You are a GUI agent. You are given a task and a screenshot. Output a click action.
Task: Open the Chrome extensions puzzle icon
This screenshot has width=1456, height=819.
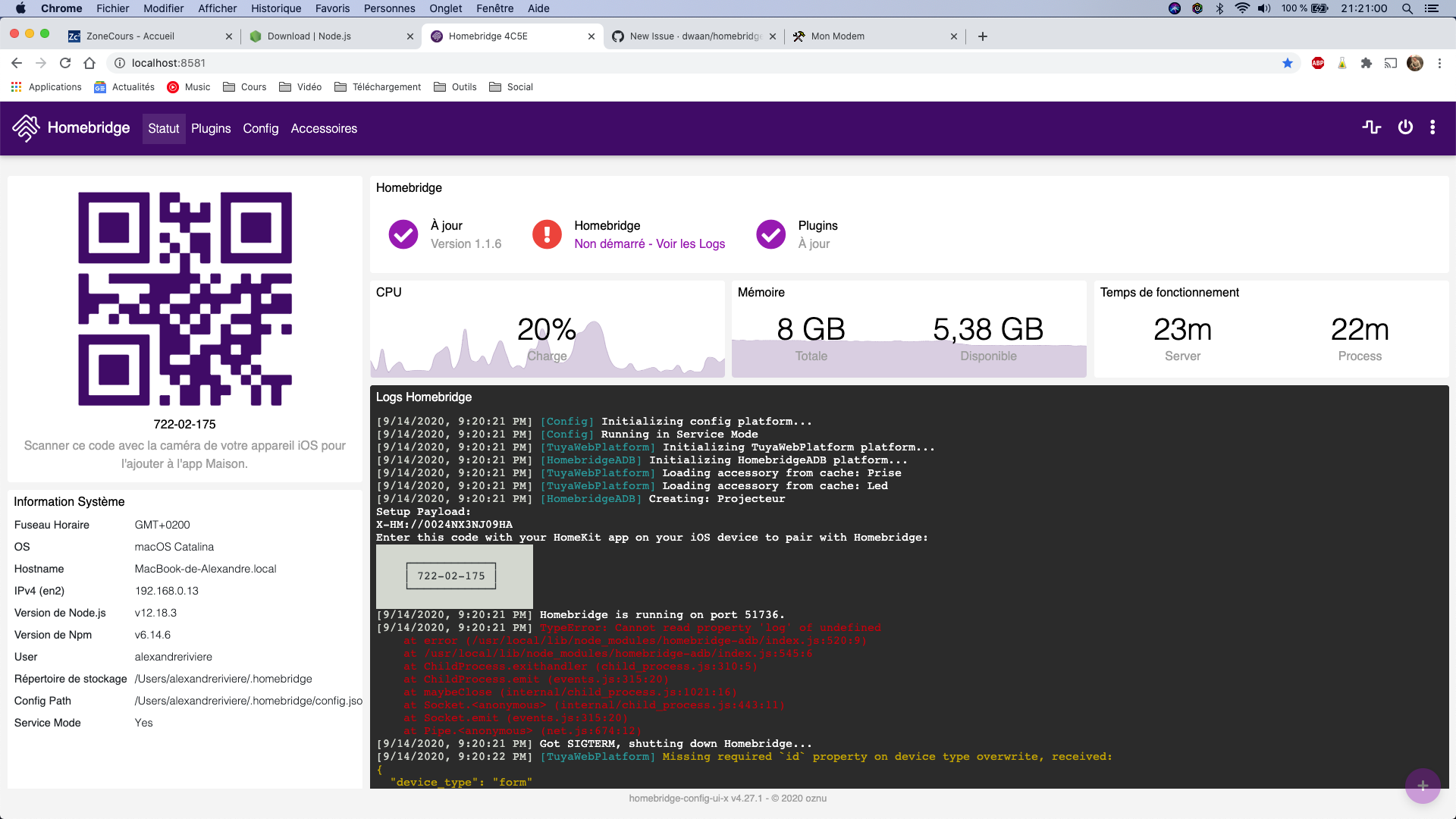point(1367,63)
